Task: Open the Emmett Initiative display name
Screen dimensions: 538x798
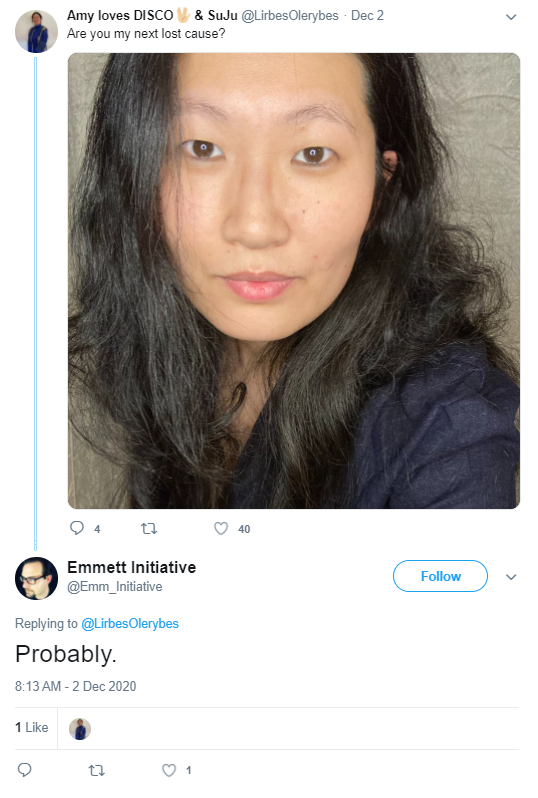Action: pyautogui.click(x=131, y=567)
